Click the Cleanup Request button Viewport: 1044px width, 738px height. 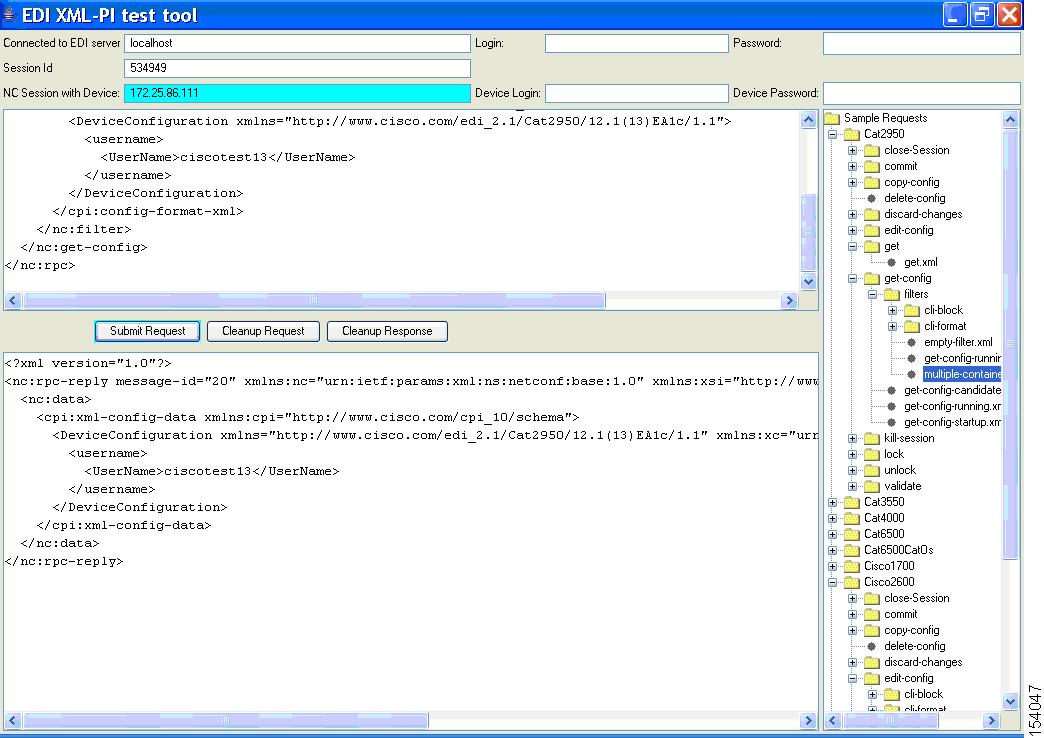[263, 331]
